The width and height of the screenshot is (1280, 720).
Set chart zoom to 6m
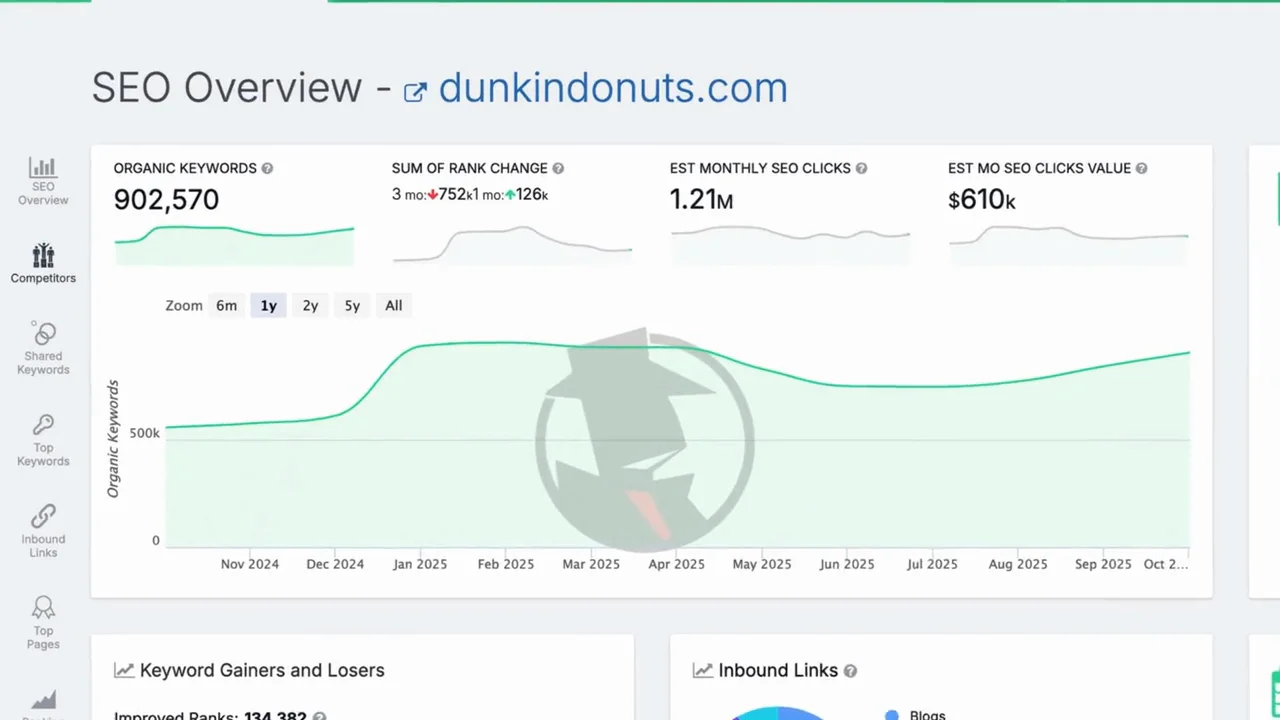coord(227,306)
